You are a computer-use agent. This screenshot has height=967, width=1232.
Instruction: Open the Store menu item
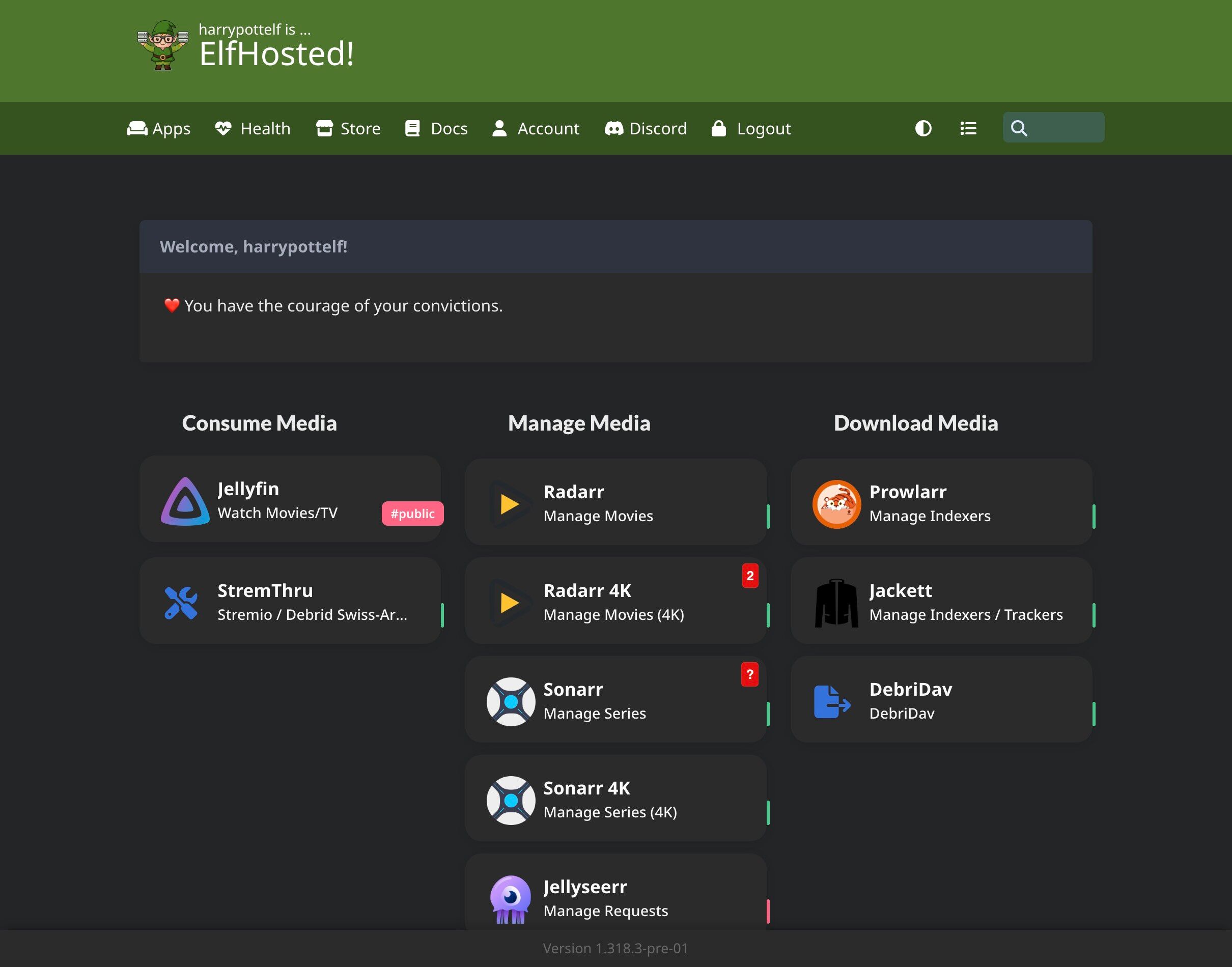click(x=348, y=129)
